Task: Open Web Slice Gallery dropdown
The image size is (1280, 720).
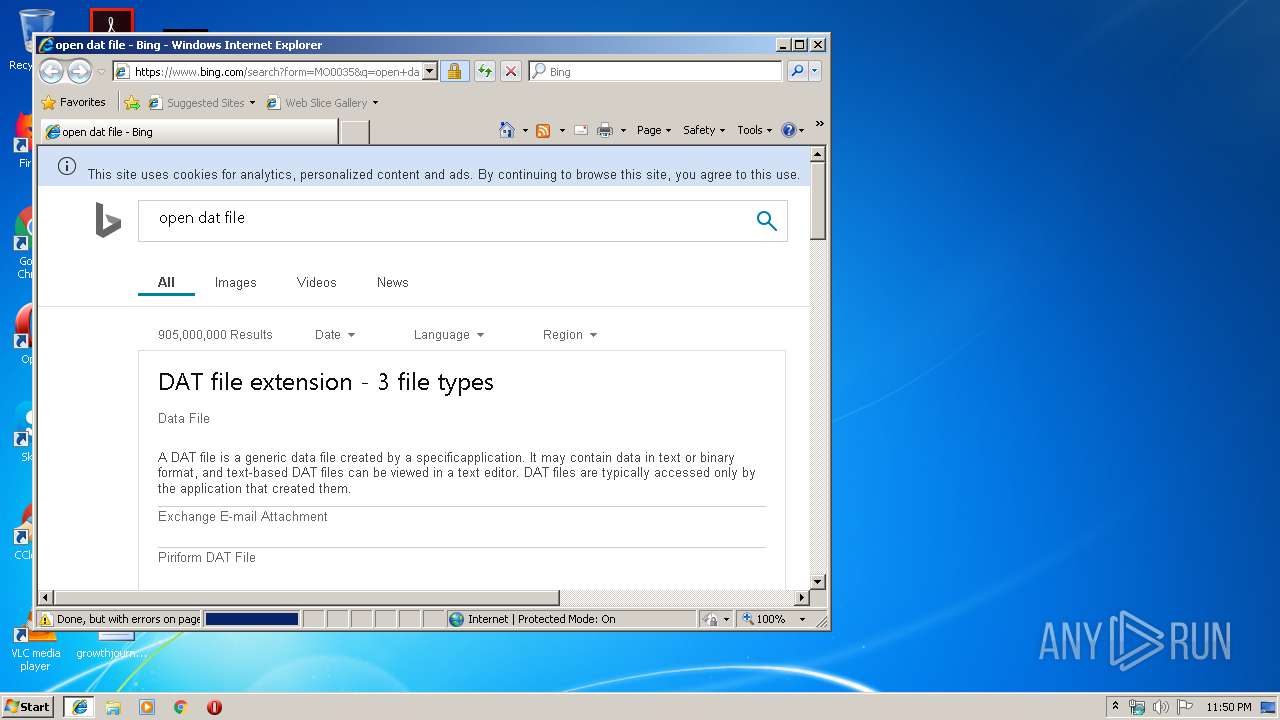Action: point(375,102)
